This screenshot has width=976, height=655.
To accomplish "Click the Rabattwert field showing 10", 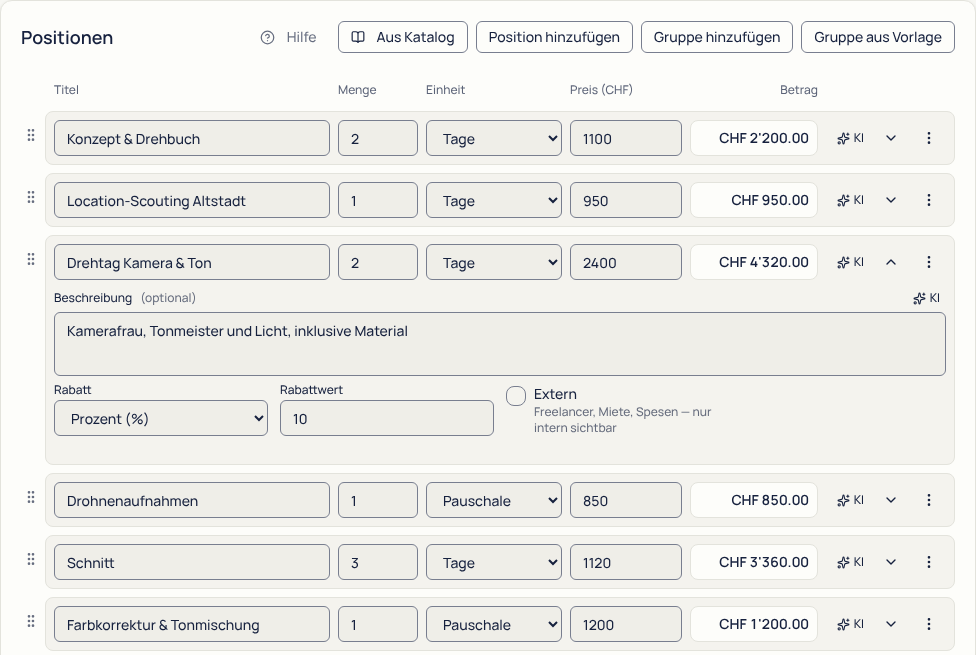I will tap(387, 418).
